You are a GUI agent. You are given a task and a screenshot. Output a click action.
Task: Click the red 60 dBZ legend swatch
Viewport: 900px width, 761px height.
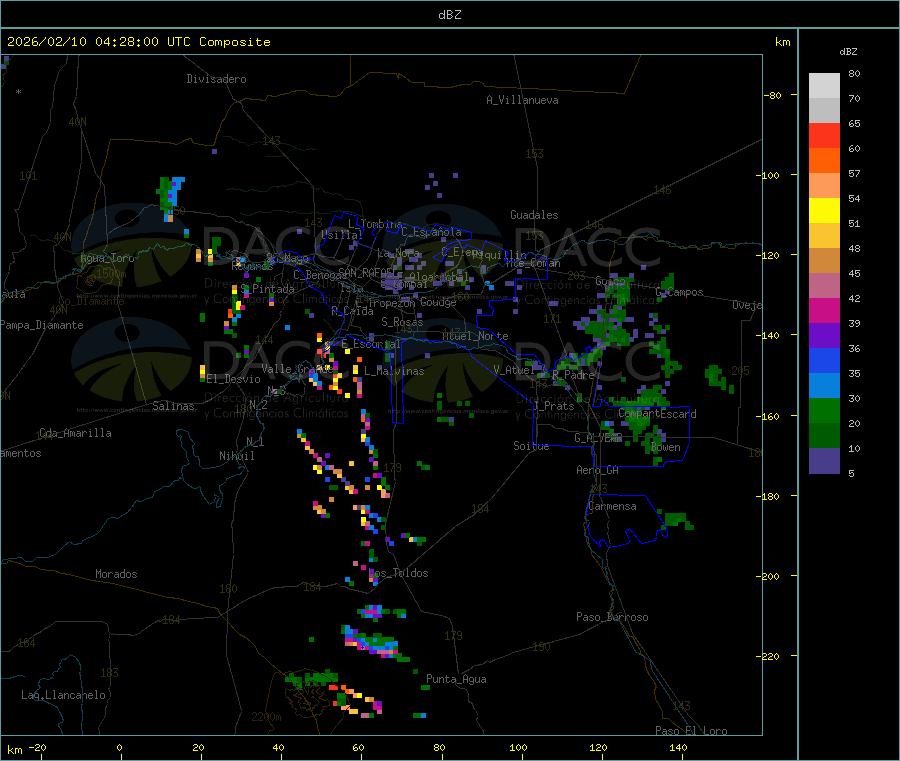(824, 135)
